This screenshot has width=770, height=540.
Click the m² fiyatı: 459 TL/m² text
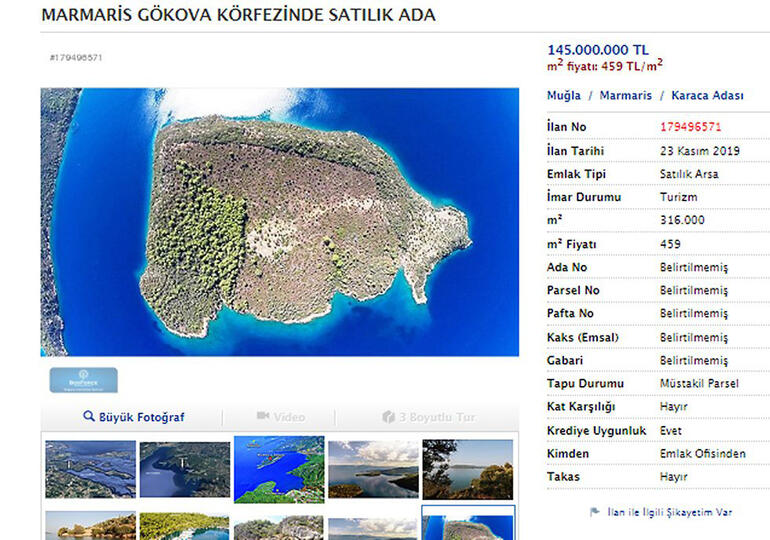[x=605, y=65]
